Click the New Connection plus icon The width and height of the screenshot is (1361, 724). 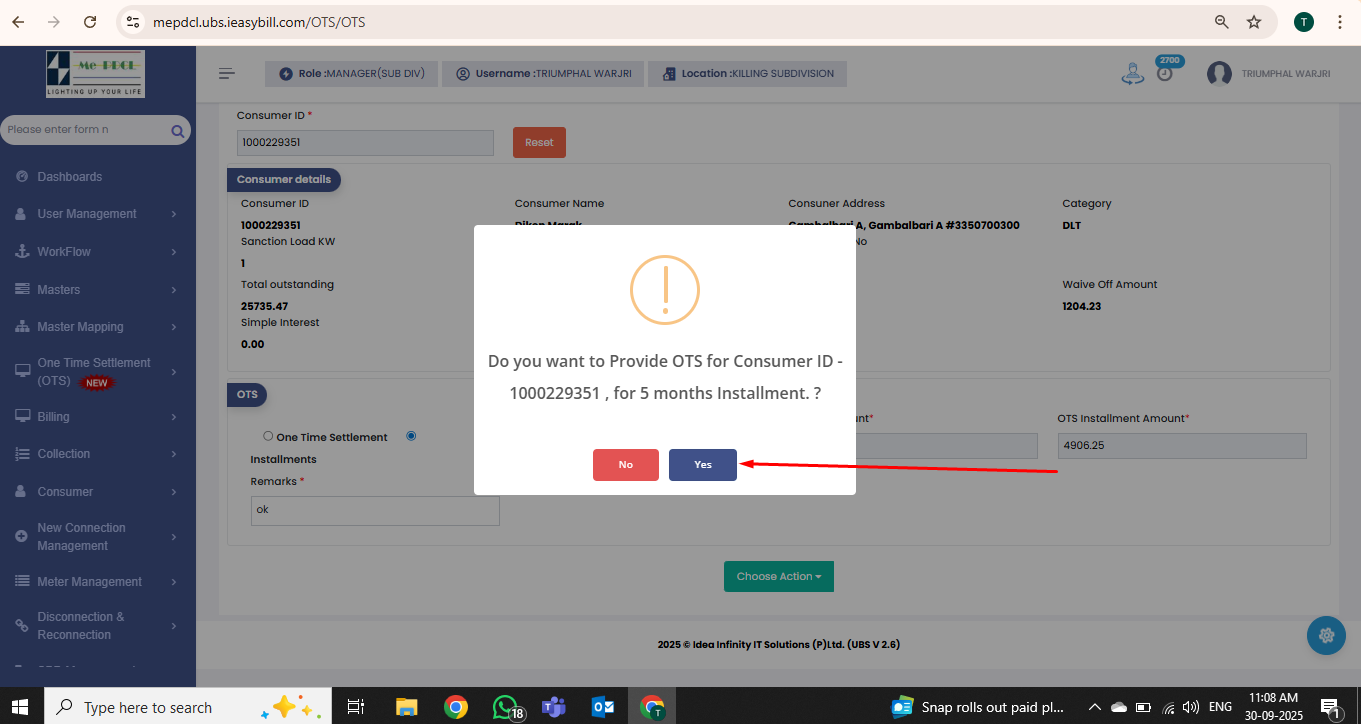tap(22, 537)
